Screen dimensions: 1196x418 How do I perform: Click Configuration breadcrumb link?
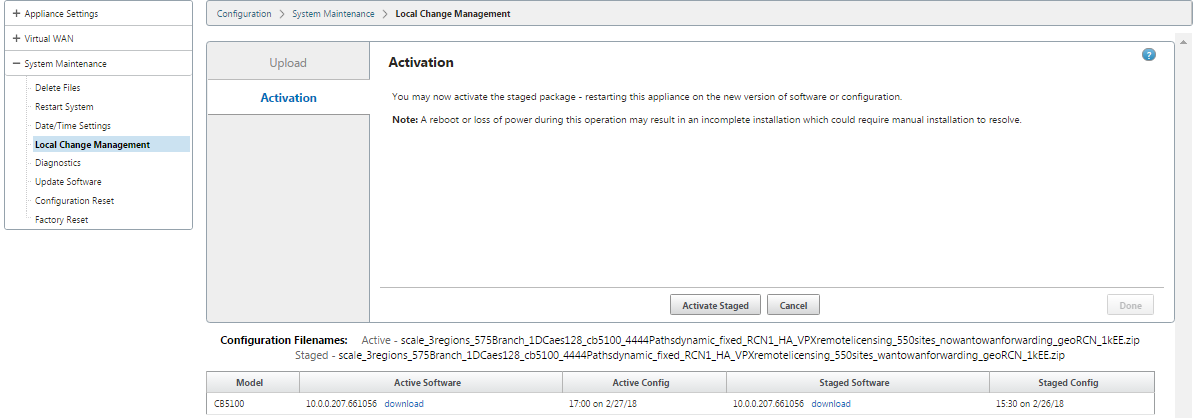click(x=244, y=14)
